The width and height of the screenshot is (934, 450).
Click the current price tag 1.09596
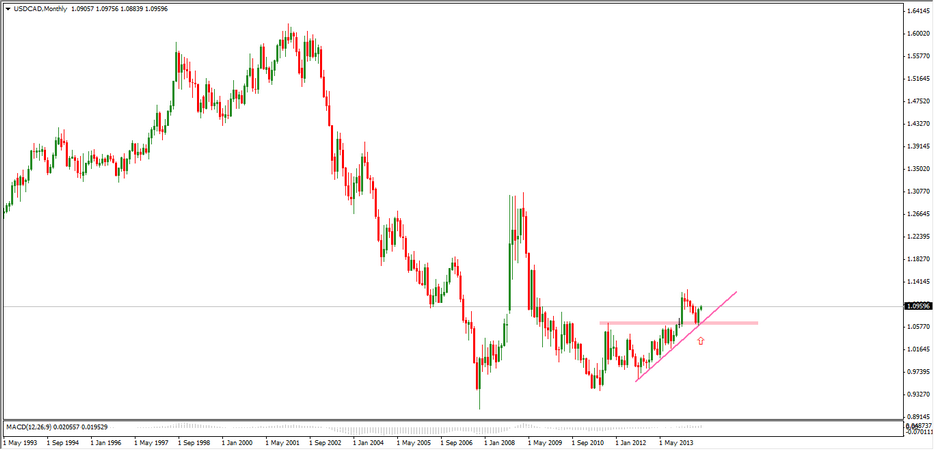point(918,306)
